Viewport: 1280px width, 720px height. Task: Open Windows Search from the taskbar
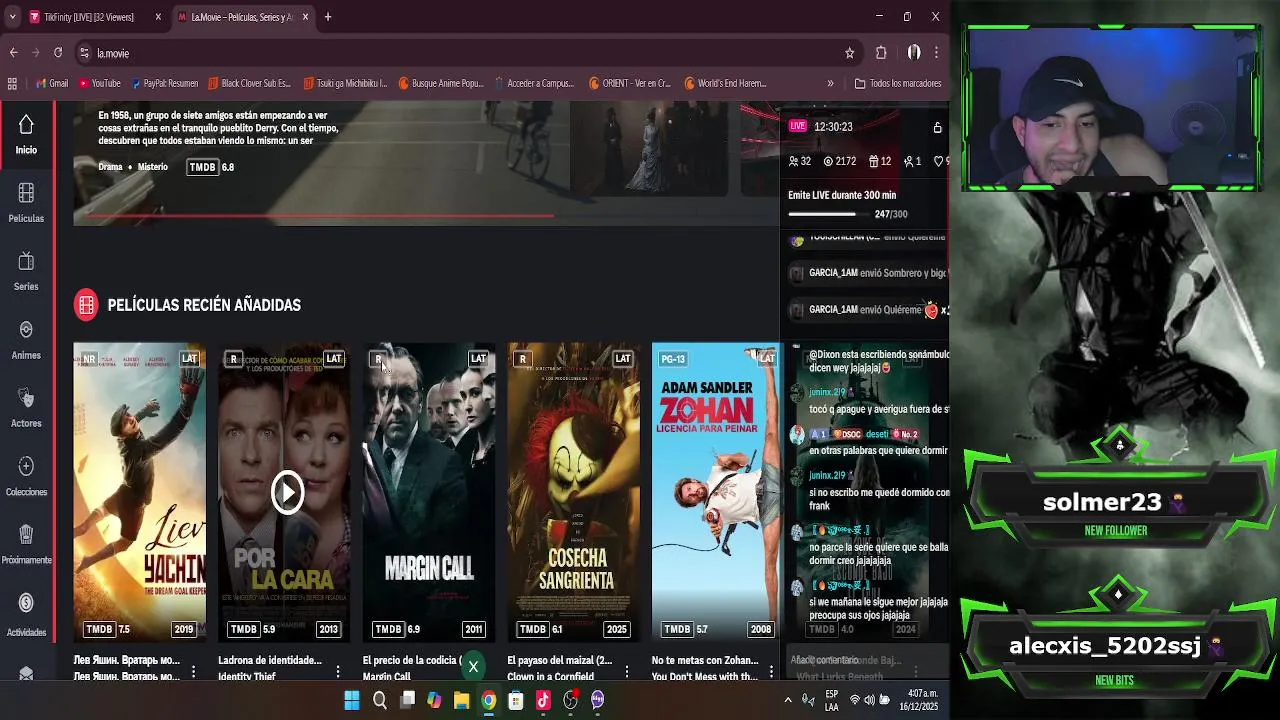pyautogui.click(x=380, y=701)
